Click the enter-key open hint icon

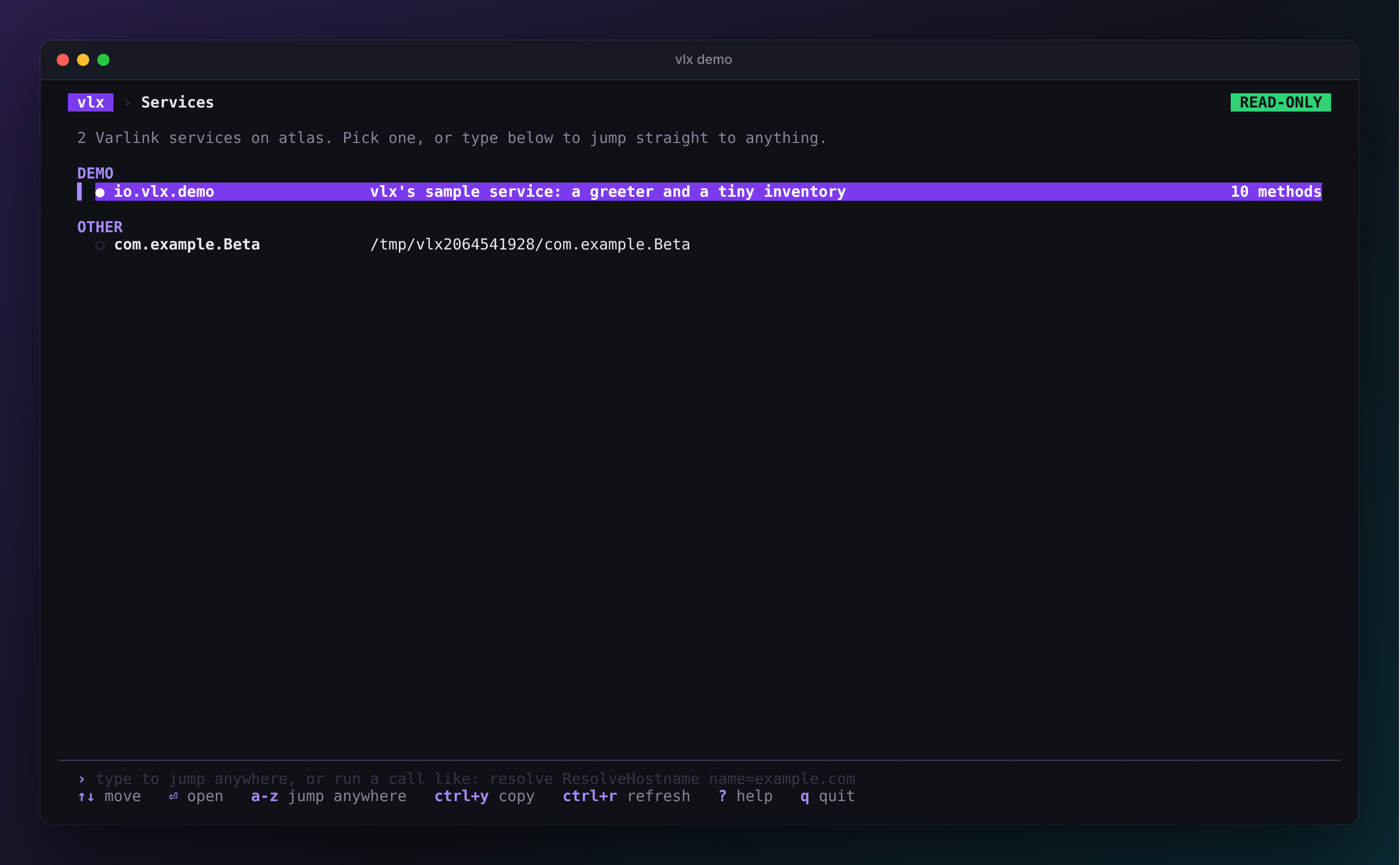coord(173,797)
